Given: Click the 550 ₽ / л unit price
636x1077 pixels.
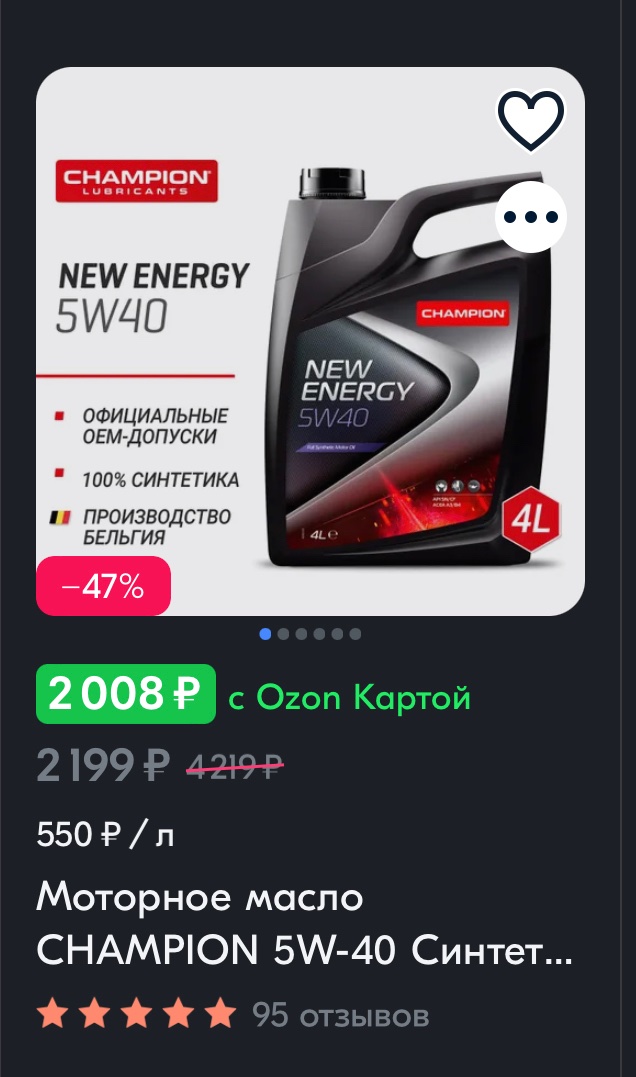Looking at the screenshot, I should (105, 835).
